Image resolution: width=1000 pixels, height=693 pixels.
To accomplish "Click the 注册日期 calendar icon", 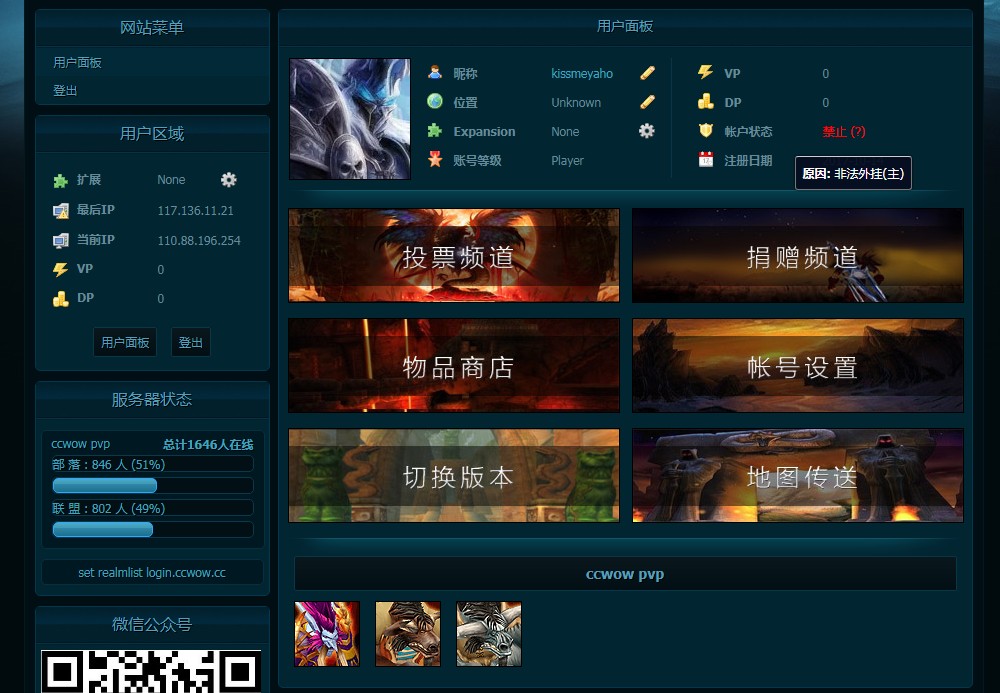I will pos(704,161).
